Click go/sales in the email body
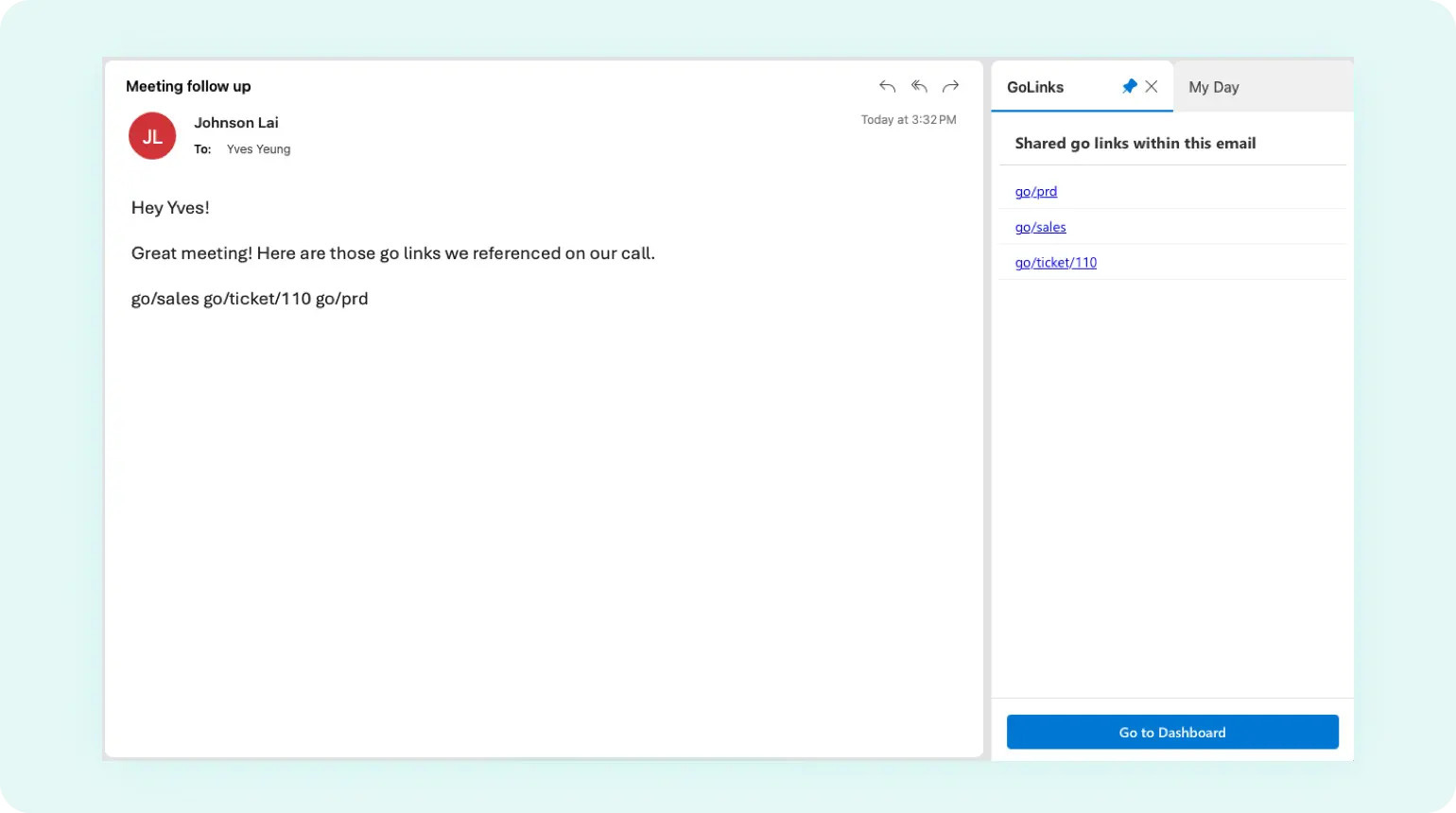 tap(164, 298)
